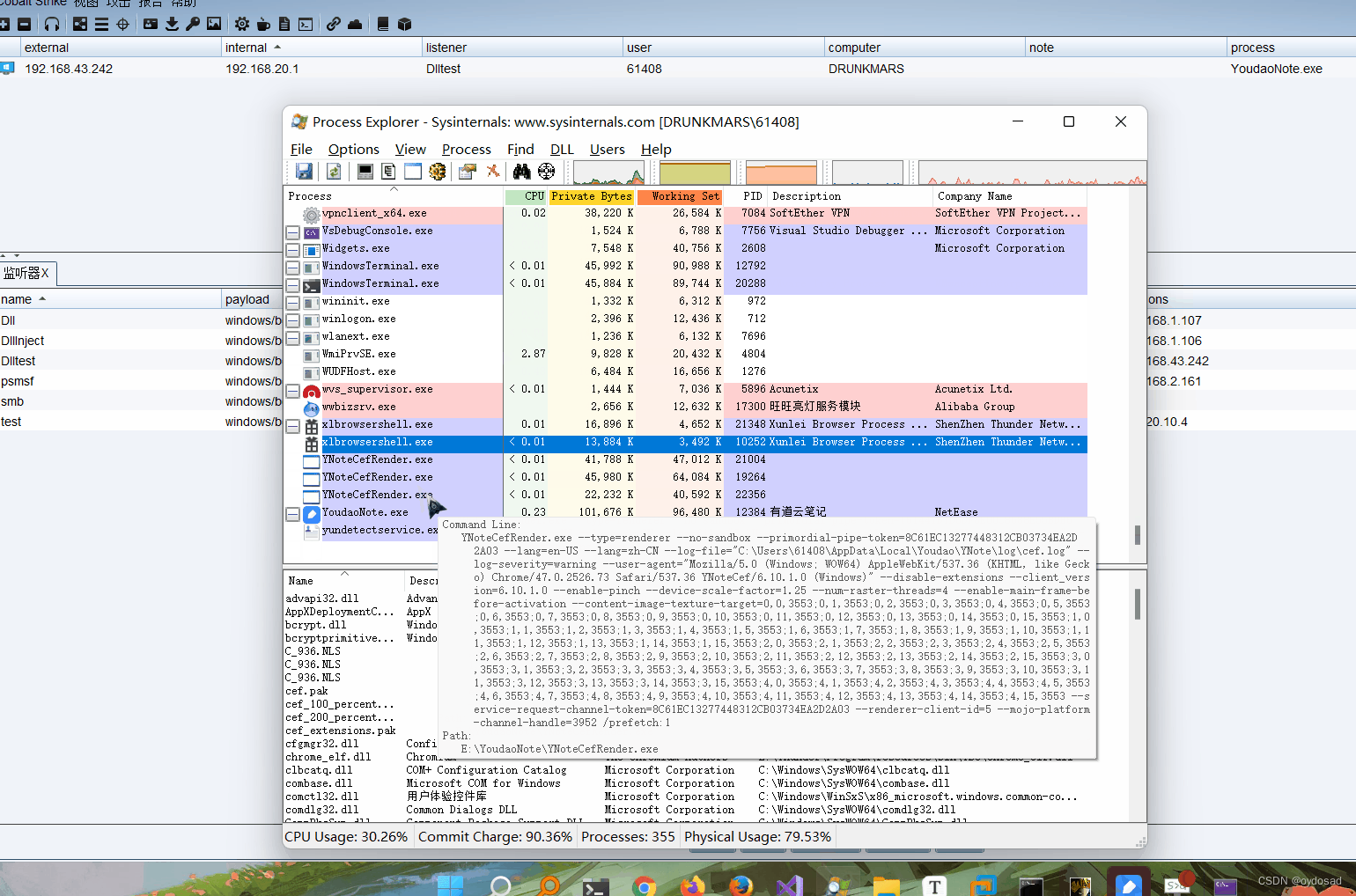The width and height of the screenshot is (1356, 896).
Task: Collapse the xlbrowsershell.exe parent node (PID 21348)
Action: click(x=292, y=426)
